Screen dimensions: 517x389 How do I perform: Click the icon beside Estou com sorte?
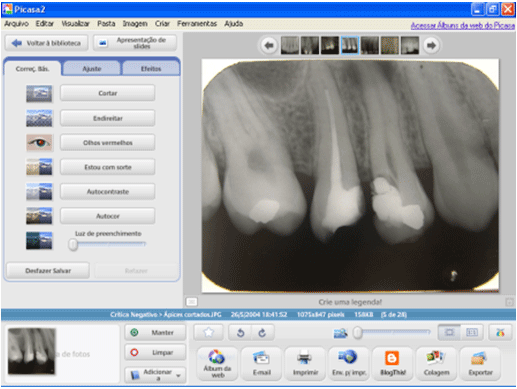pyautogui.click(x=39, y=167)
